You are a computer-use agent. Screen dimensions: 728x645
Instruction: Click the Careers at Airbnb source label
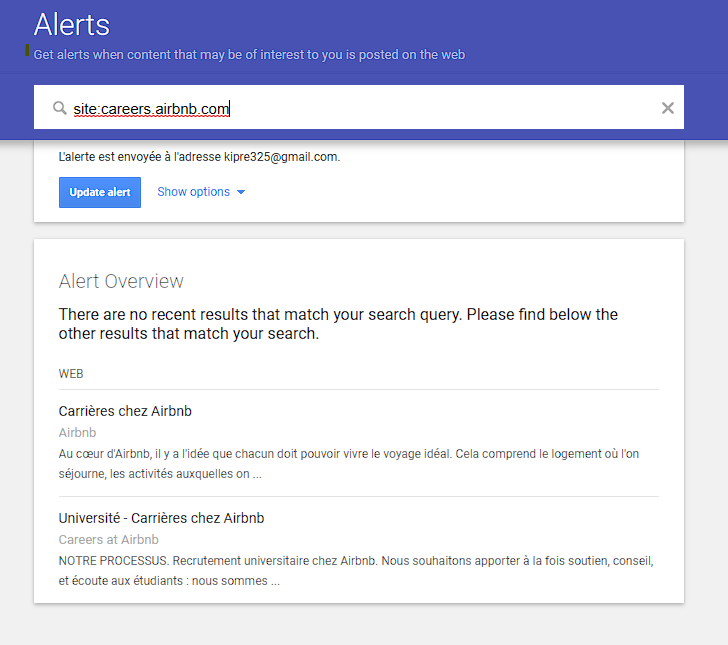(x=108, y=540)
